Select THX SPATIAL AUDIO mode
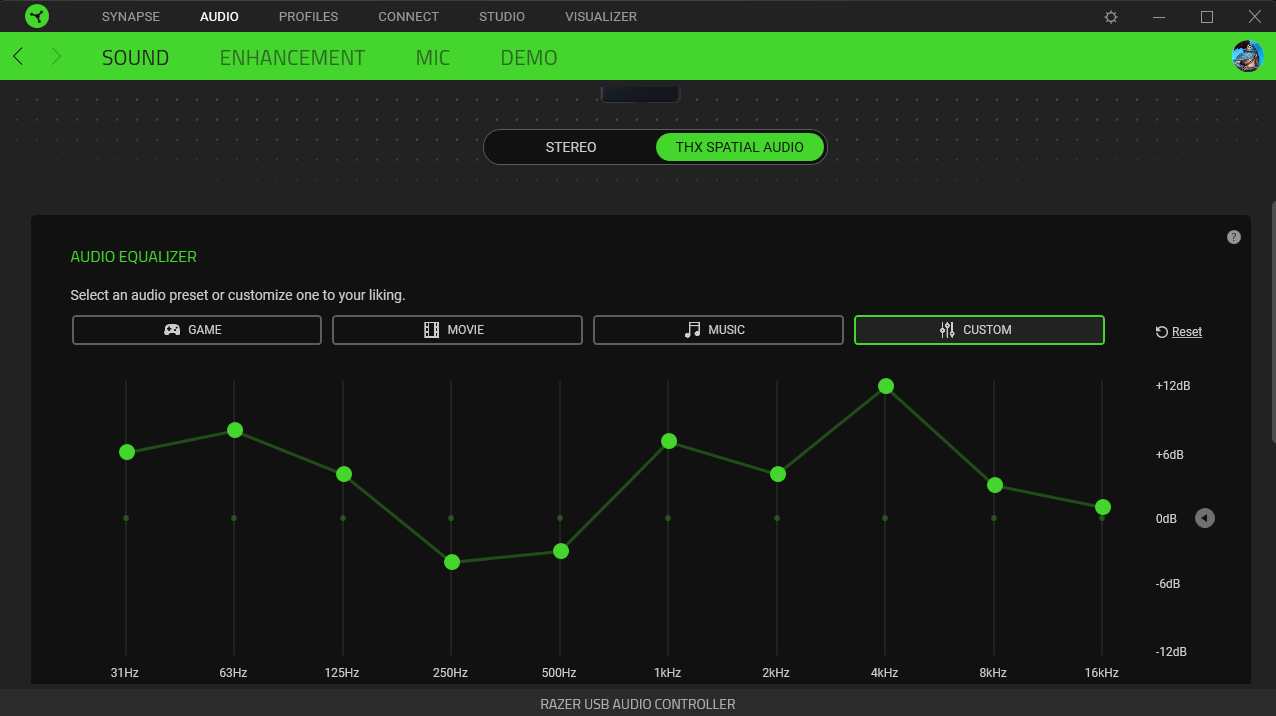Viewport: 1276px width, 716px height. (740, 147)
